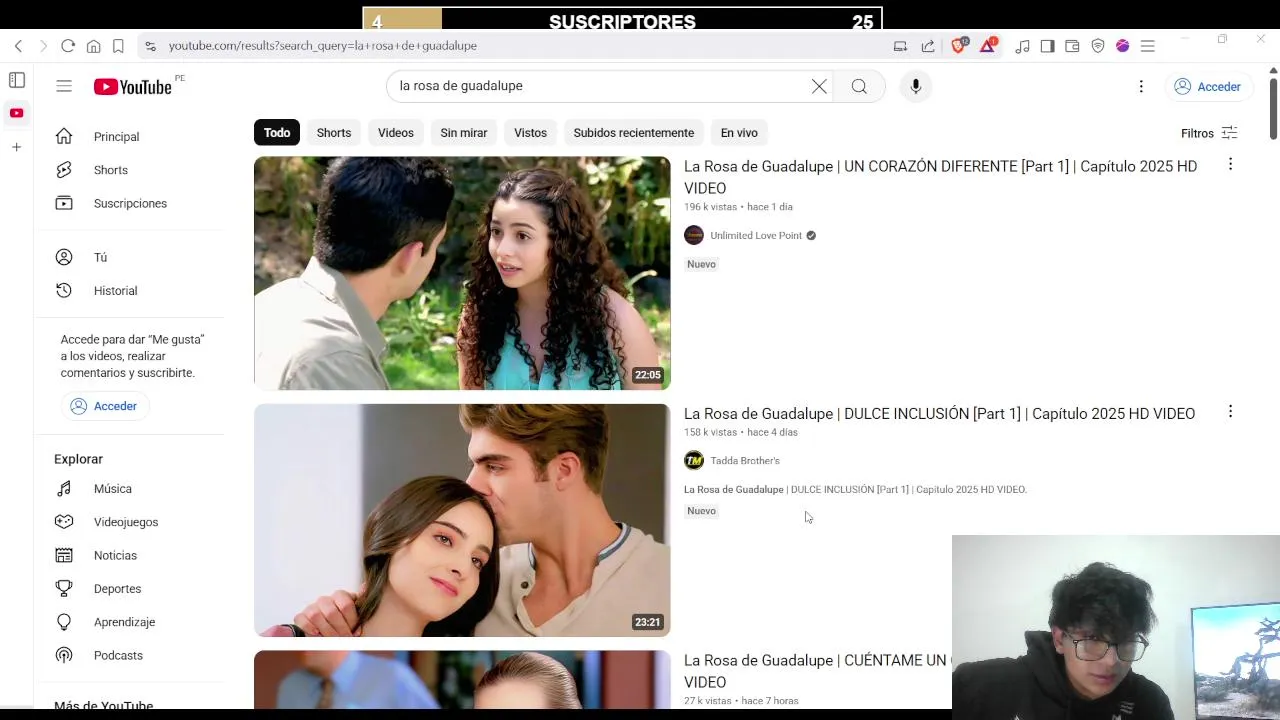The width and height of the screenshot is (1280, 720).
Task: Go to browser home icon
Action: click(x=93, y=46)
